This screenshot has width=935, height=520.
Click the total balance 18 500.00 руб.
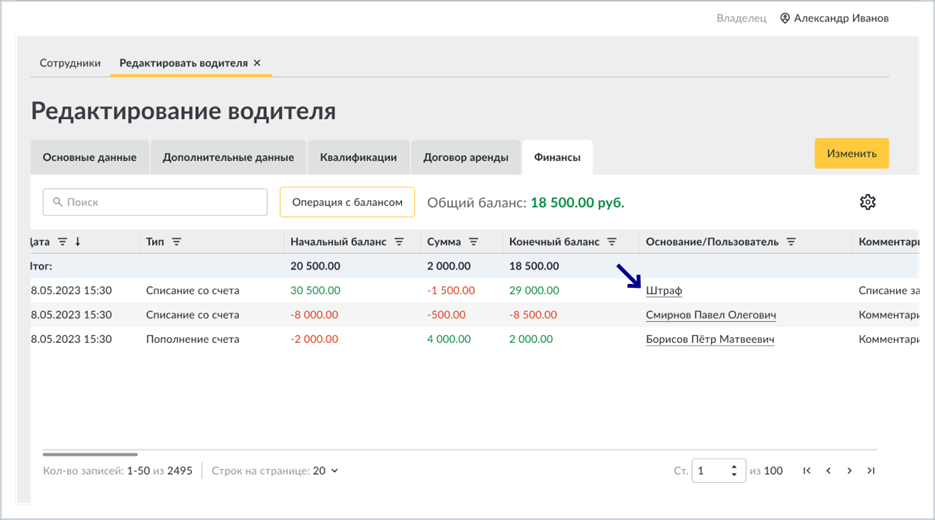point(577,203)
